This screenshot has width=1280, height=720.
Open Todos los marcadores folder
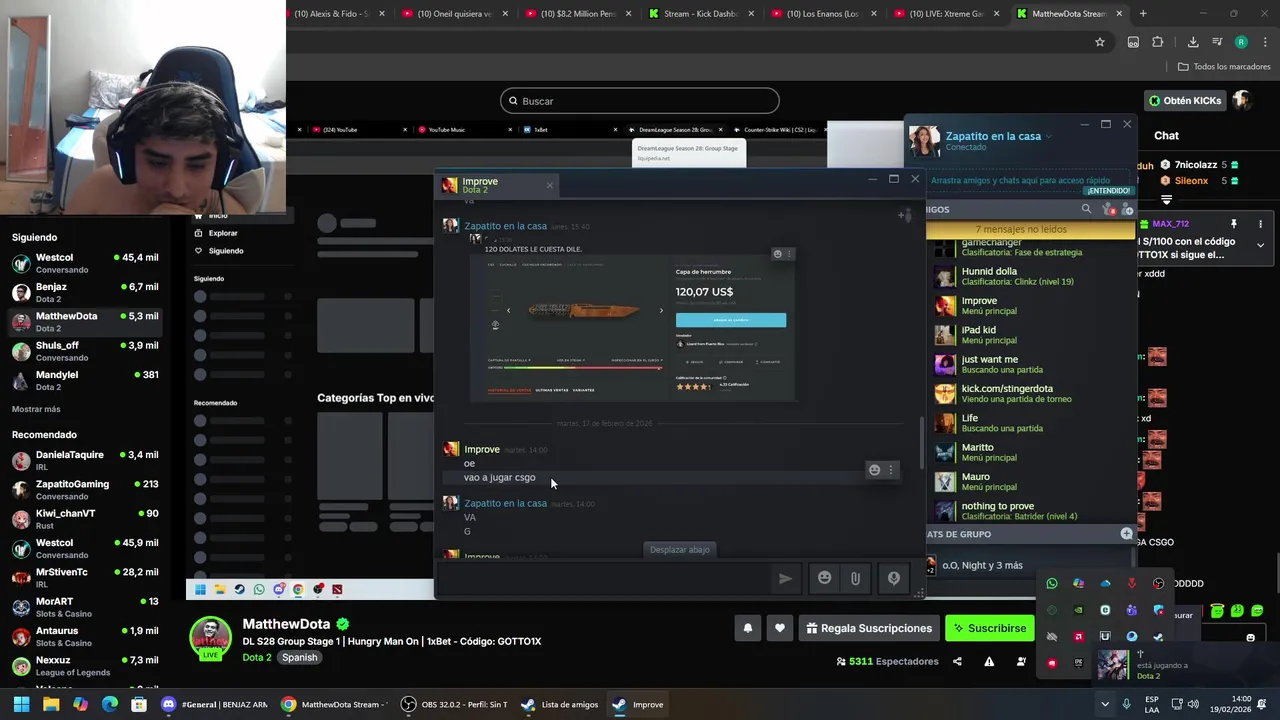click(1224, 67)
